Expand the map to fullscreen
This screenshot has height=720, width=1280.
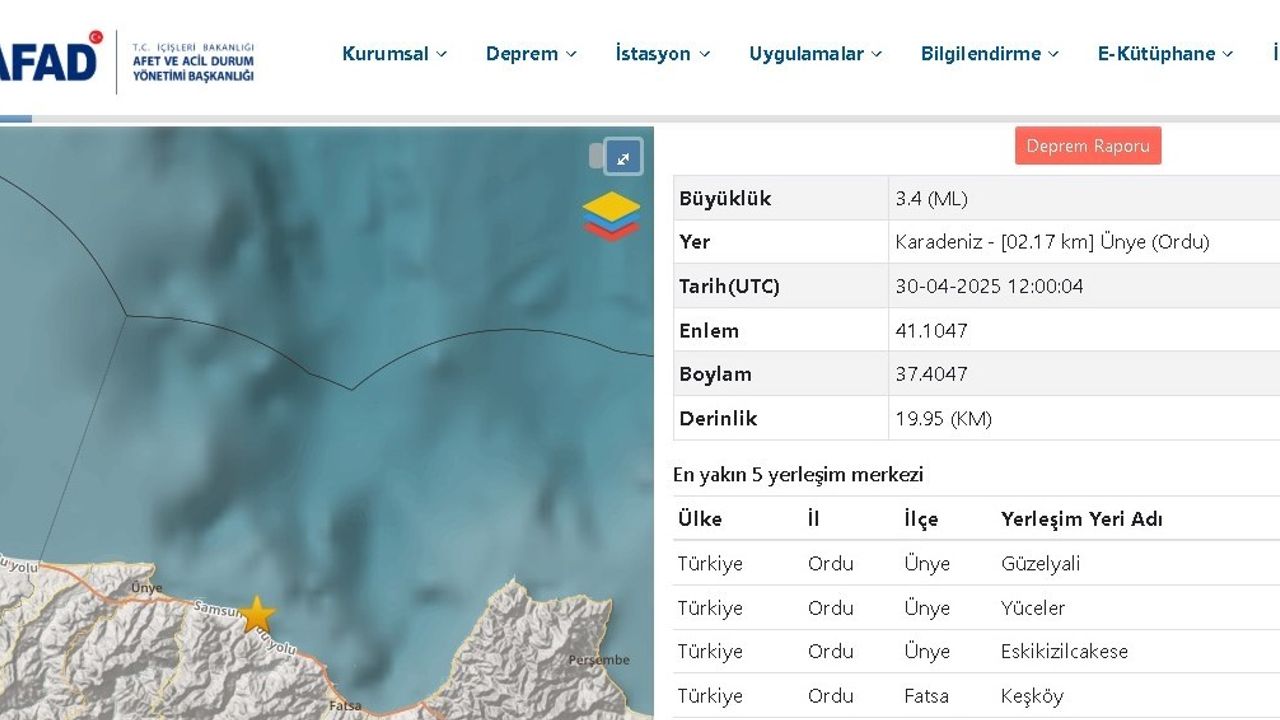[623, 158]
